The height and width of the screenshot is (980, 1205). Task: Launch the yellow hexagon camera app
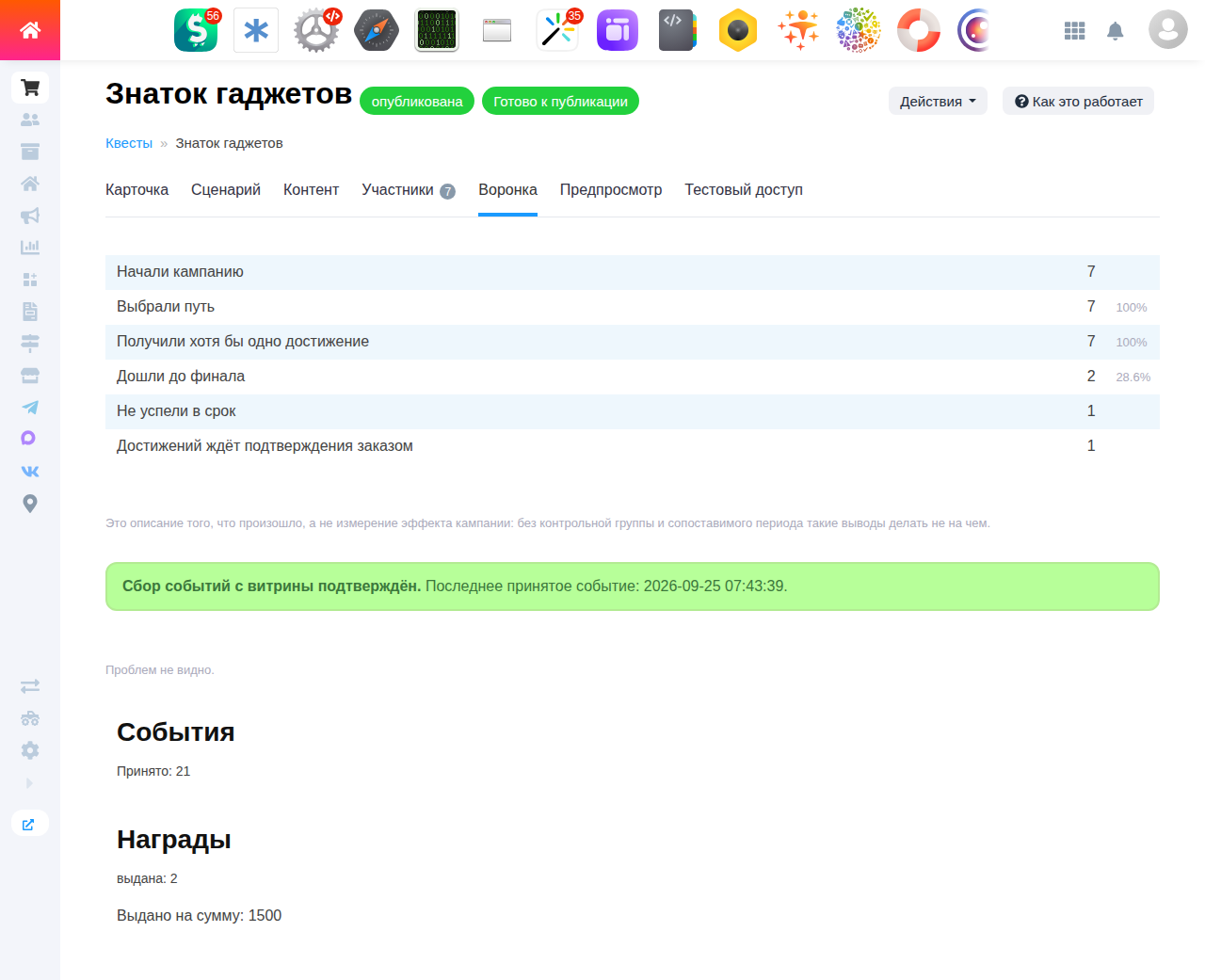[738, 30]
